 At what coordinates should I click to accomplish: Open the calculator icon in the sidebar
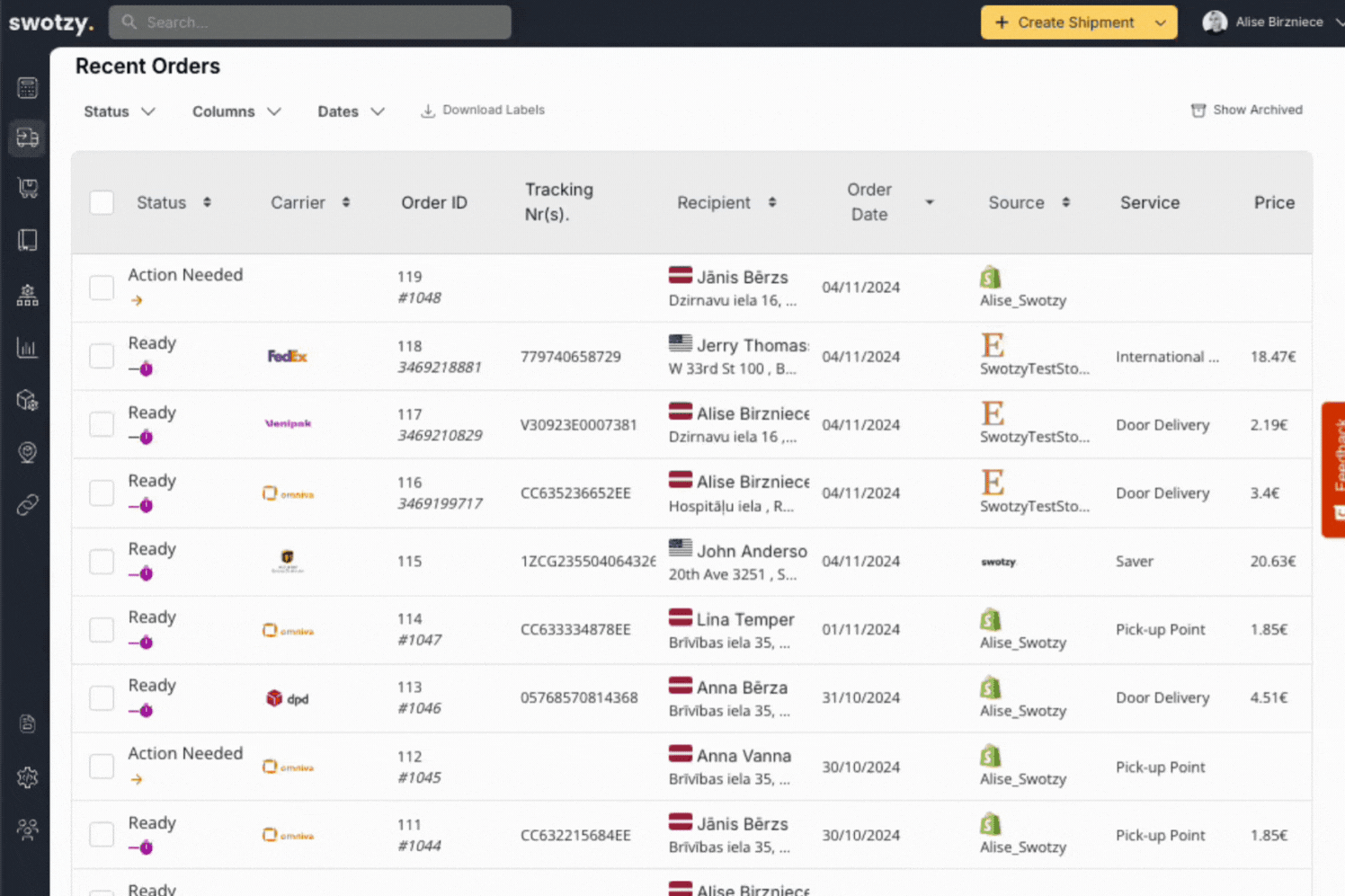click(27, 87)
